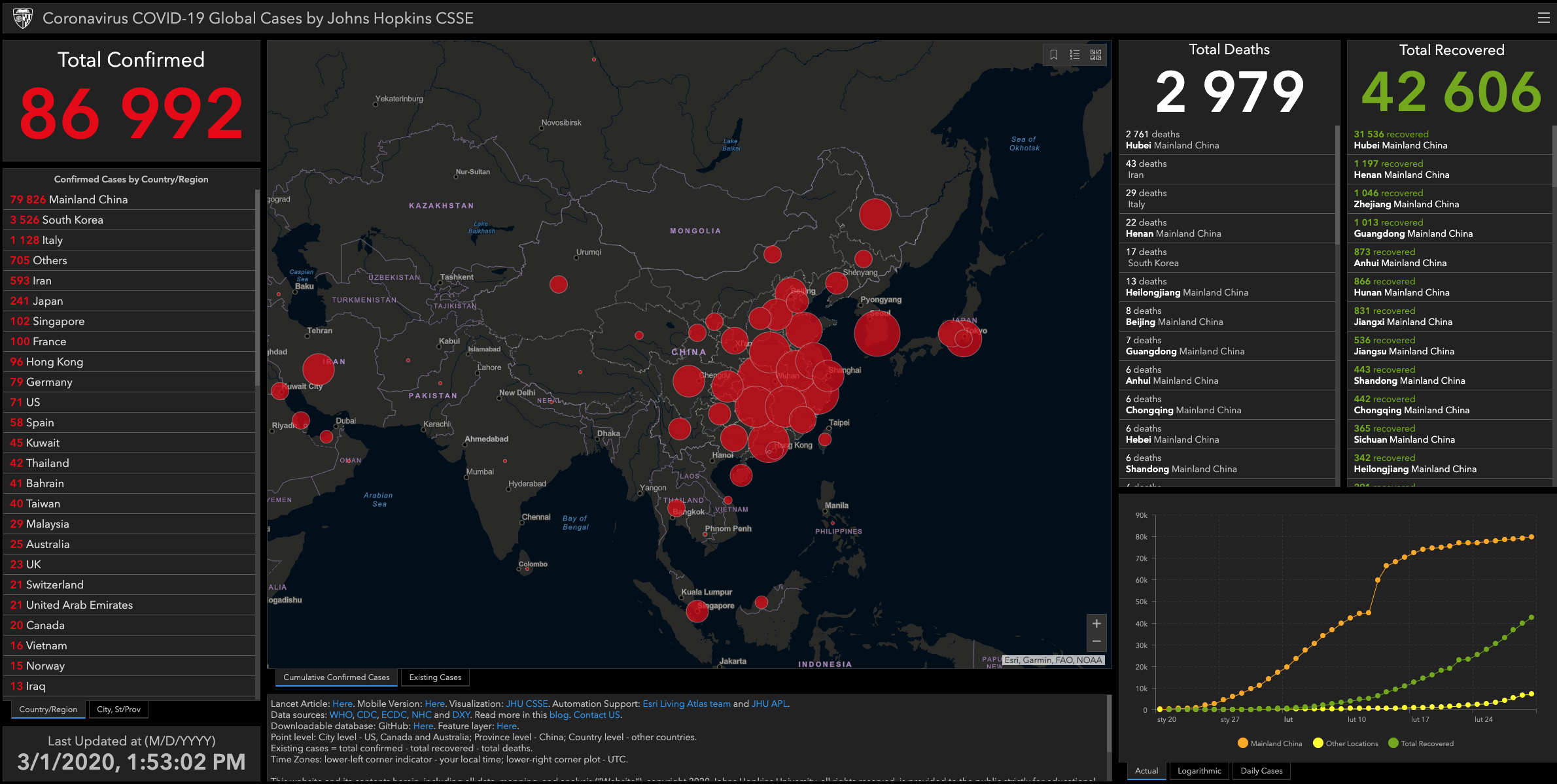This screenshot has width=1557, height=784.
Task: Toggle Other Locations legend marker
Action: [x=1318, y=743]
